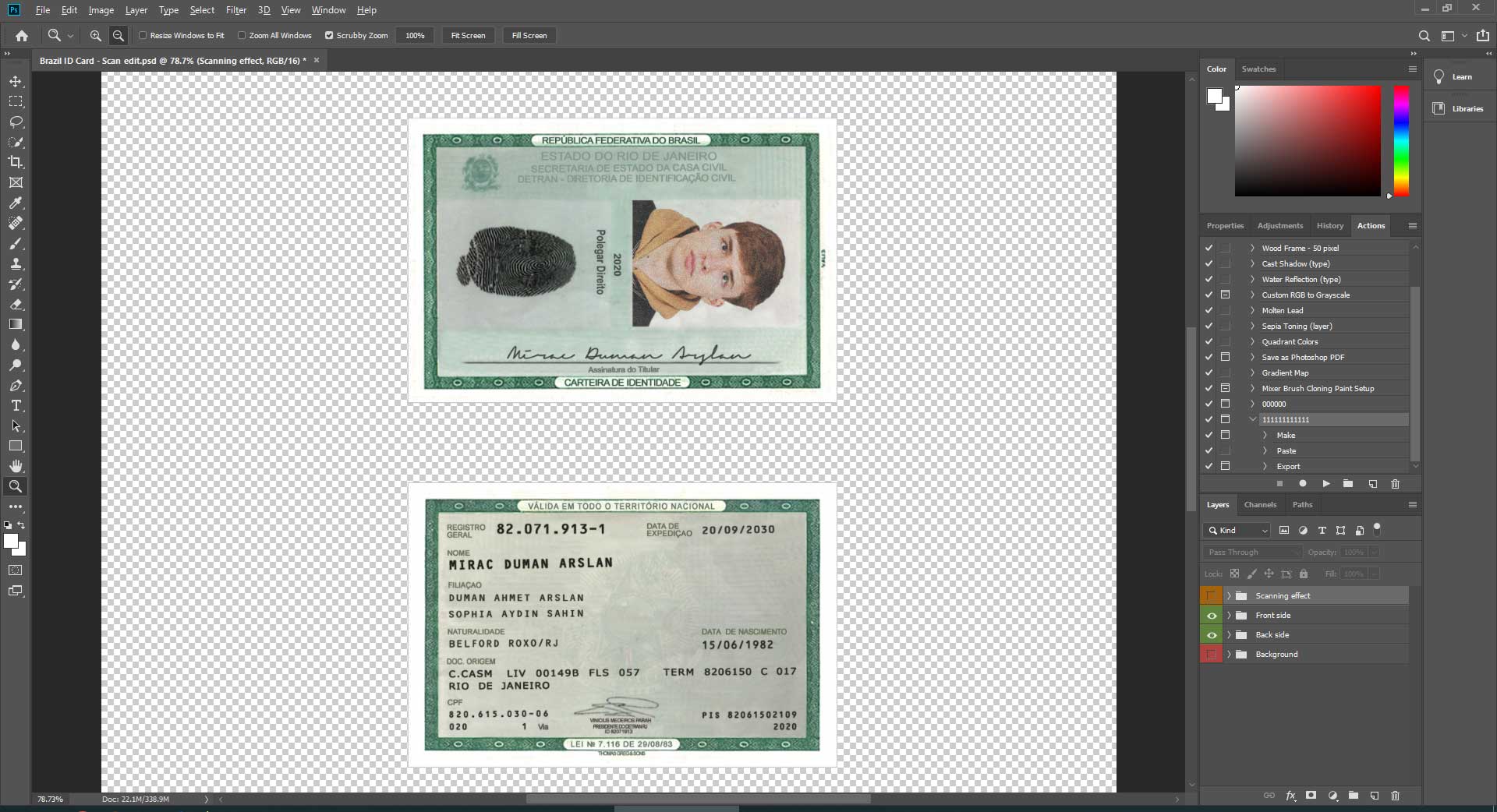Viewport: 1497px width, 812px height.
Task: Open the Filter menu
Action: [236, 9]
